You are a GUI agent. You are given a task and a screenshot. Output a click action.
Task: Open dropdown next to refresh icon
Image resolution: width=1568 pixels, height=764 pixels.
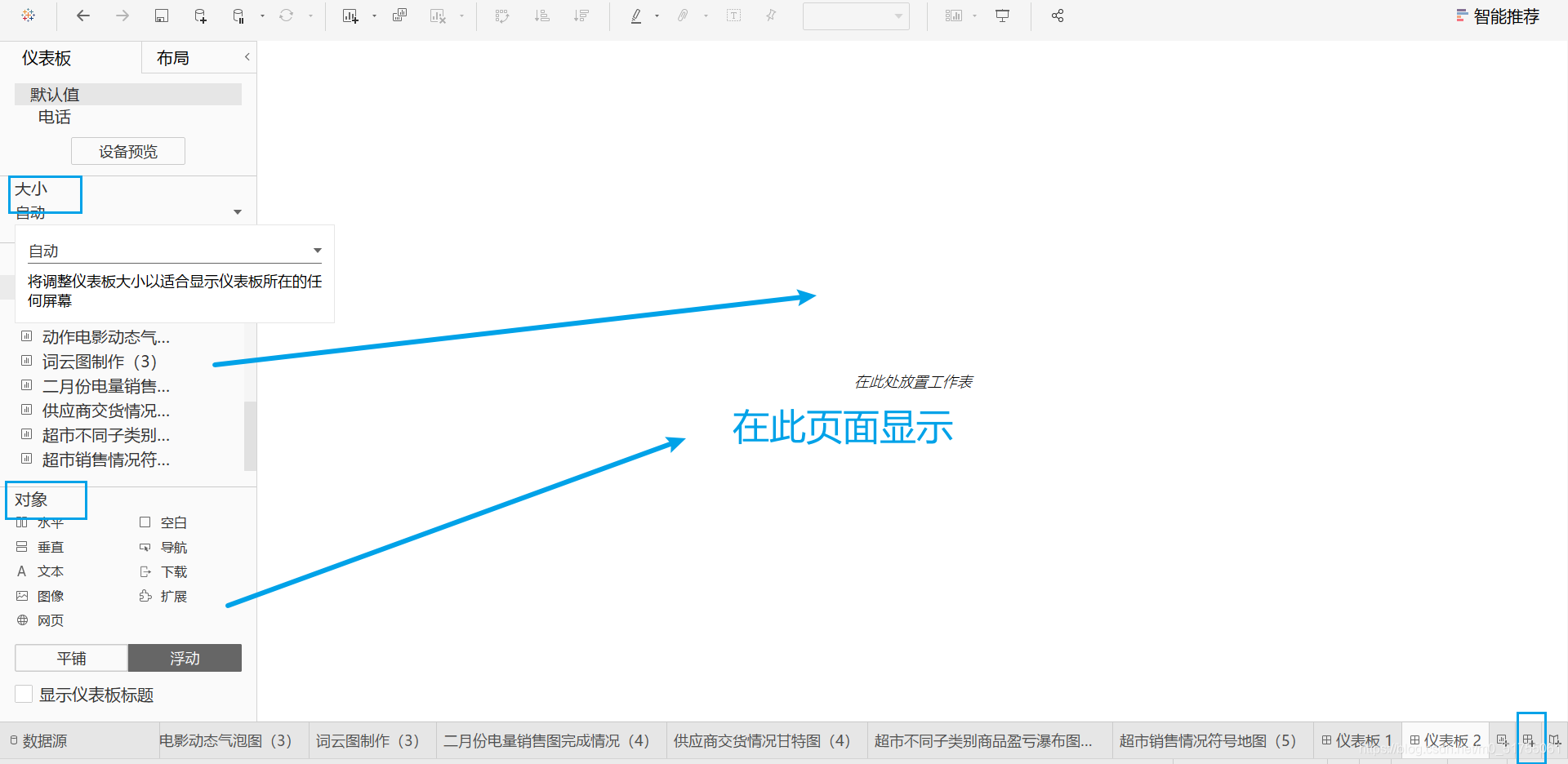310,16
